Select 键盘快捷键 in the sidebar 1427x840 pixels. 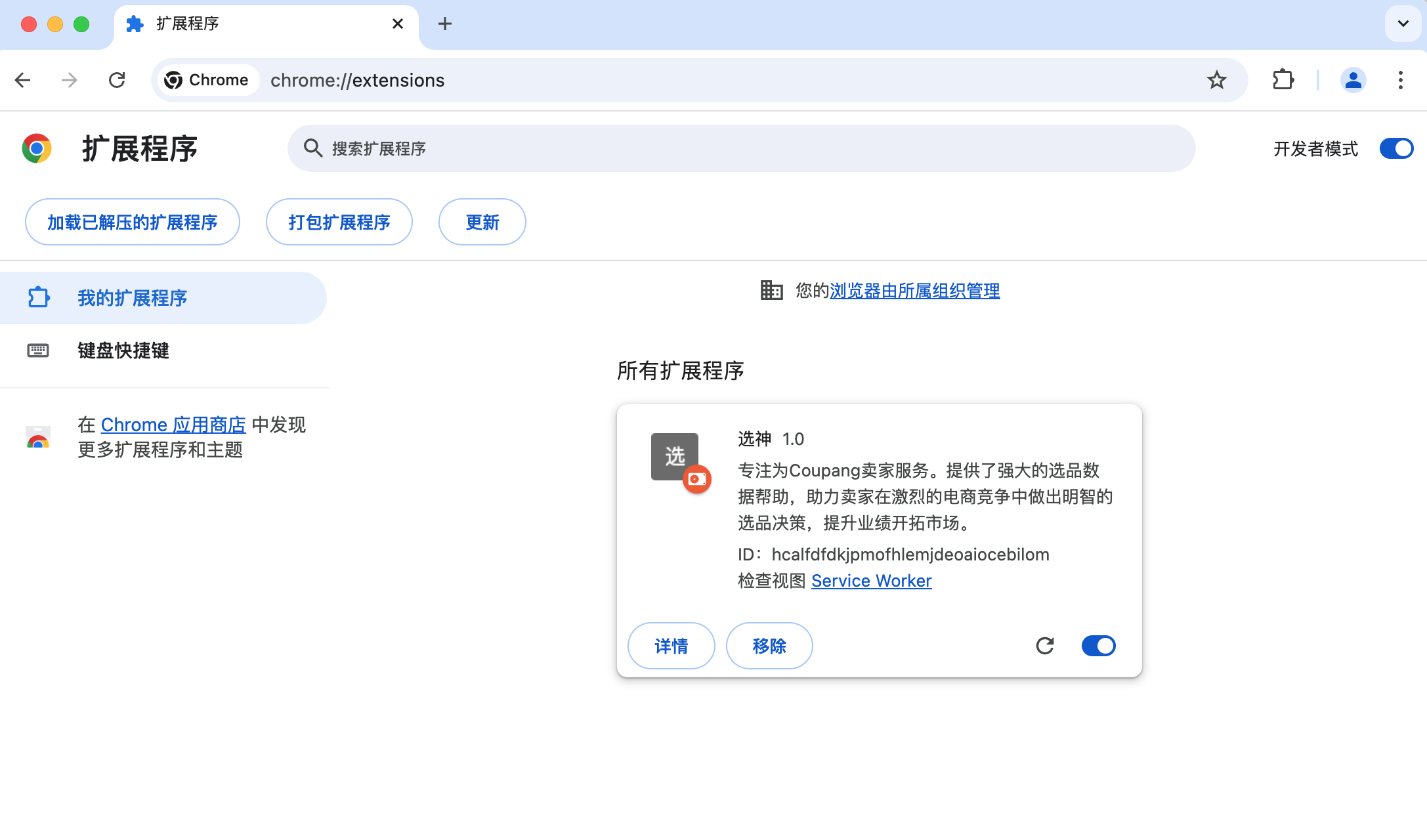coord(123,351)
